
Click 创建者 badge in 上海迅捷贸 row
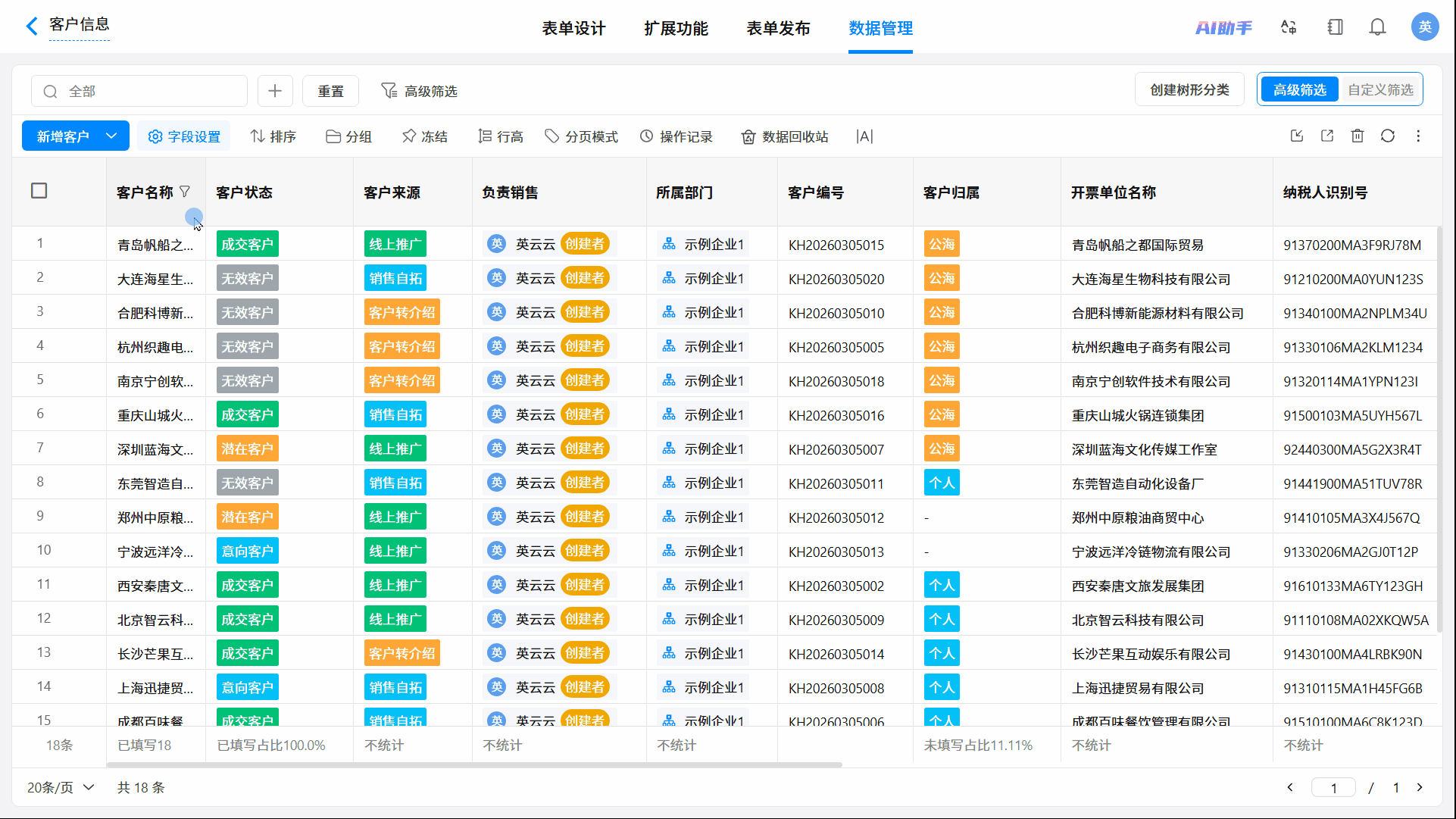[585, 687]
